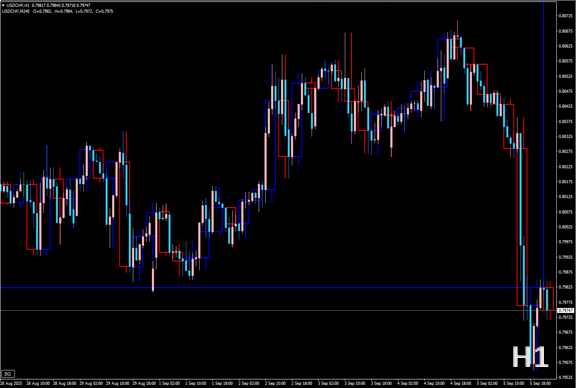Screen dimensions: 576x388
Task: Click the '5 Sep 18:00' time axis label
Action: [540, 383]
